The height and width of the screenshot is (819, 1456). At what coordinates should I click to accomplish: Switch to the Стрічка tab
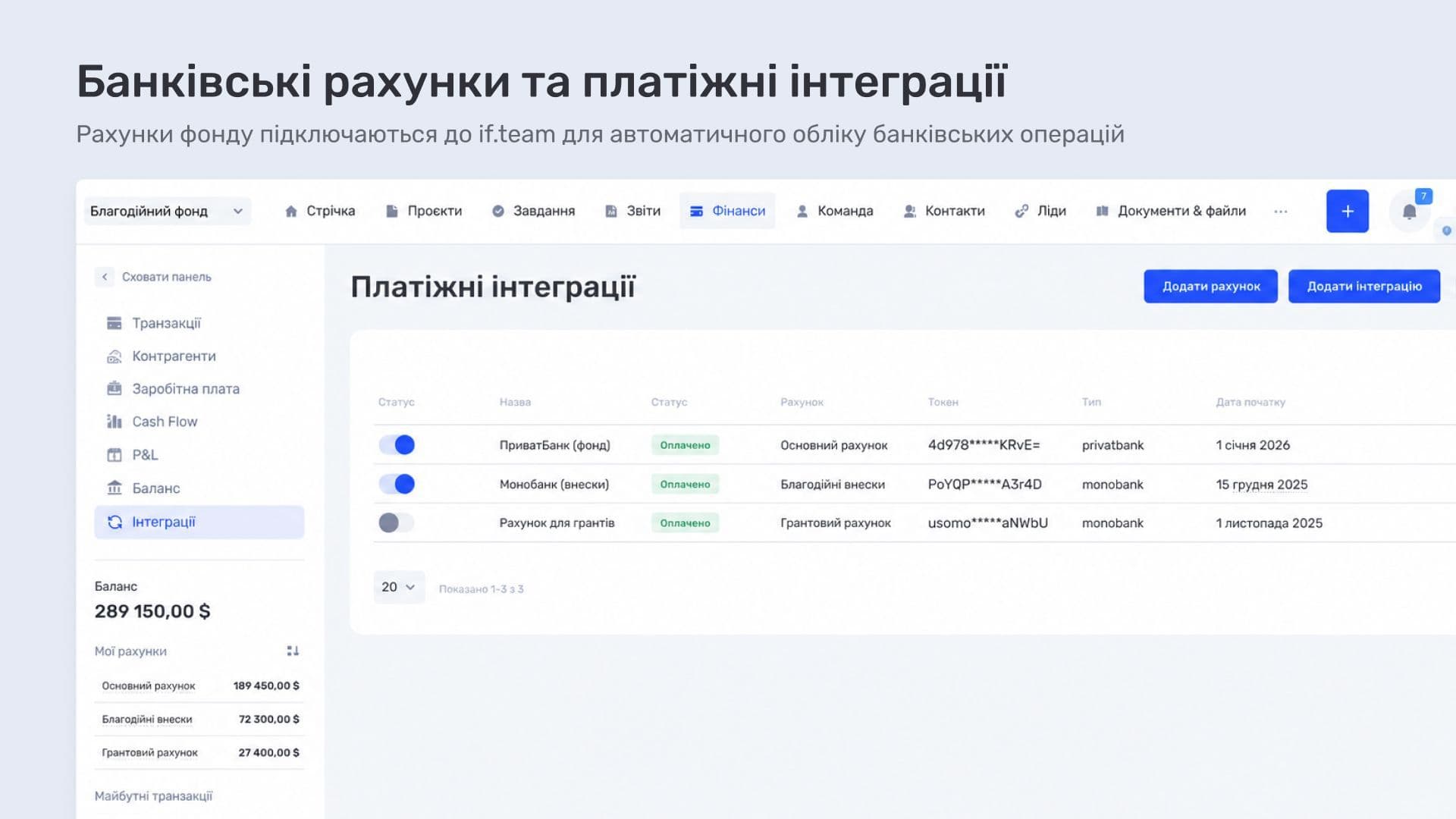[319, 212]
